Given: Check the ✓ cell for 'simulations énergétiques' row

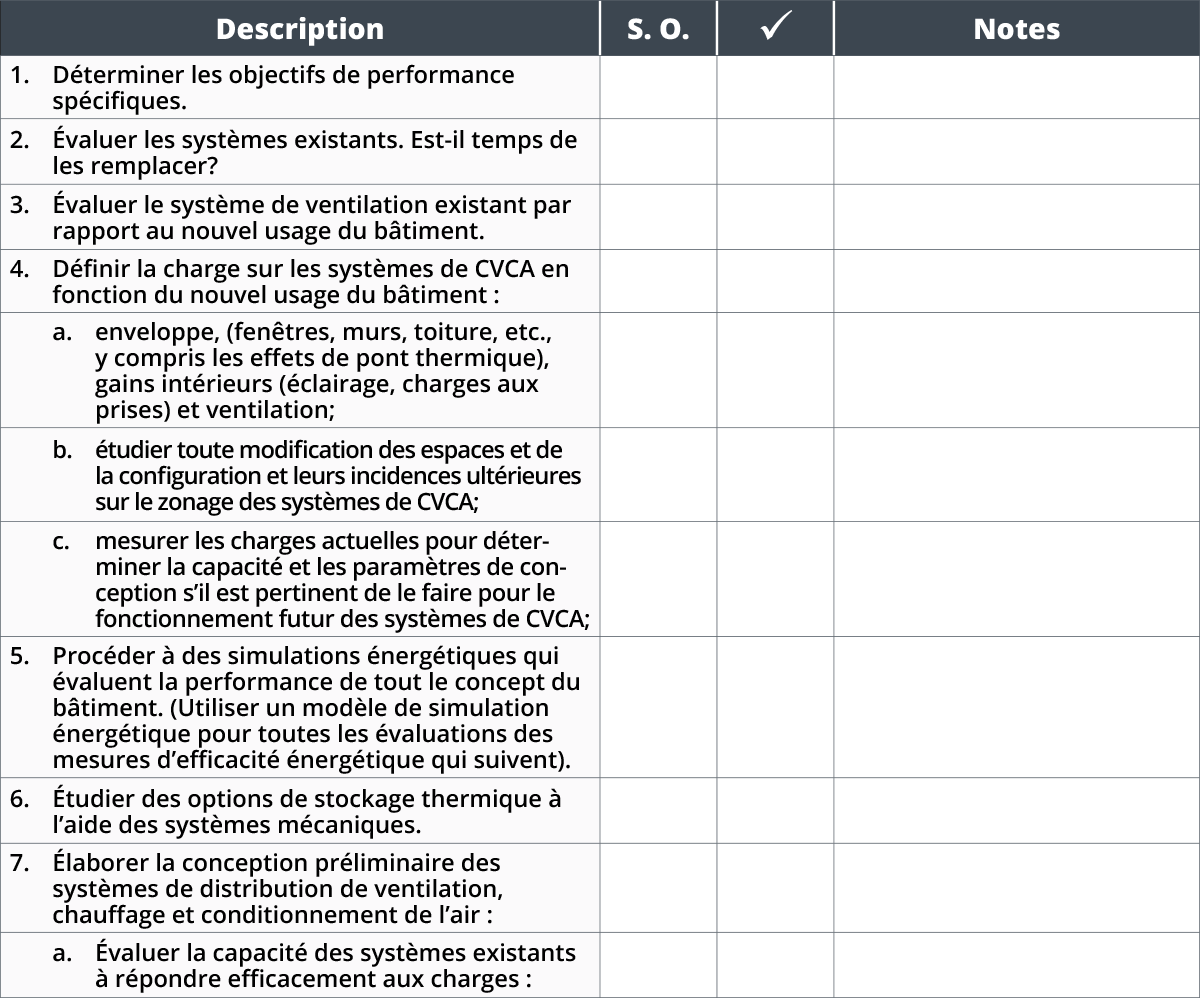Looking at the screenshot, I should (775, 708).
